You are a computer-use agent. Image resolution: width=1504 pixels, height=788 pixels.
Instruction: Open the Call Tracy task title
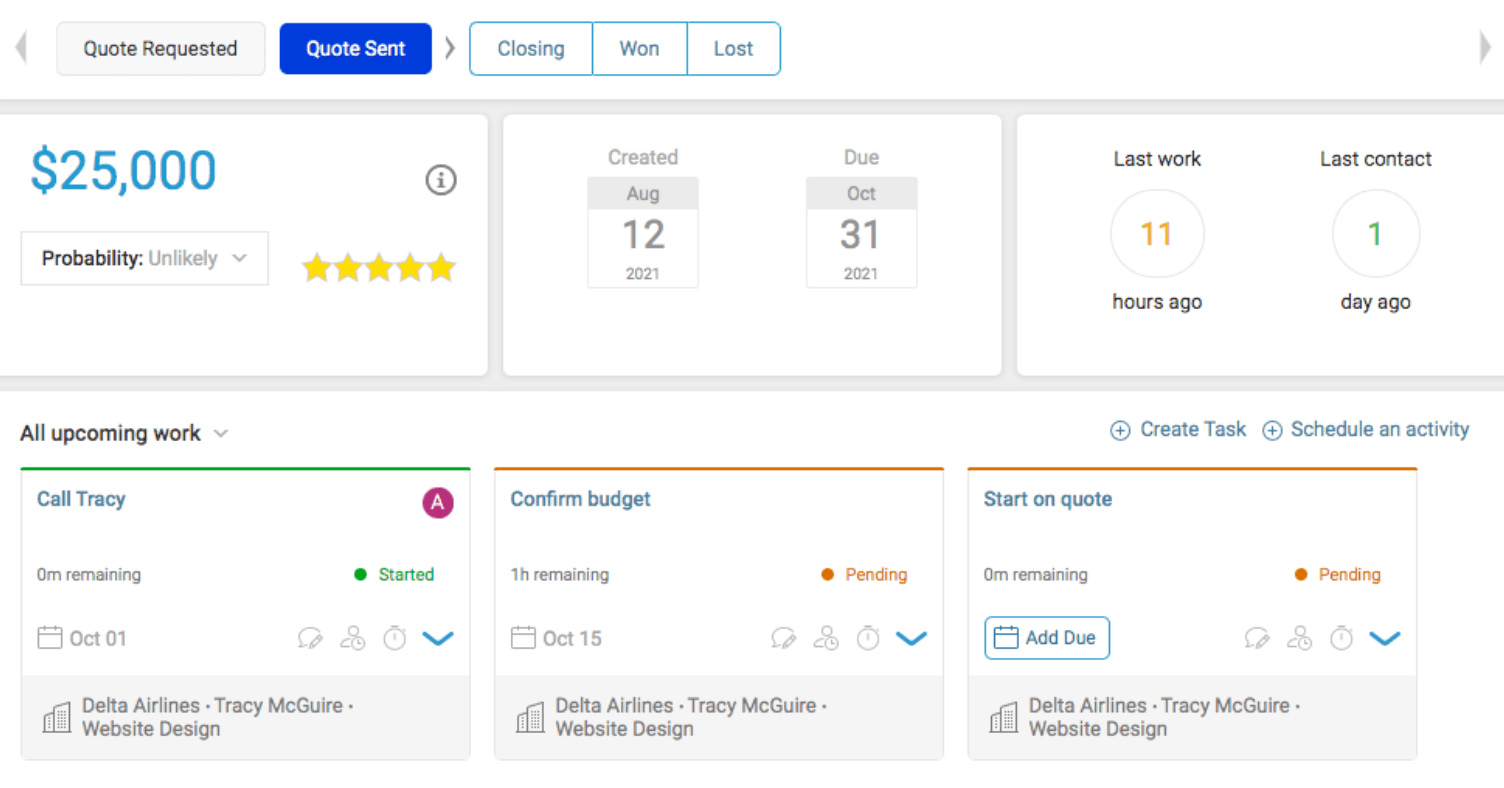click(x=81, y=499)
